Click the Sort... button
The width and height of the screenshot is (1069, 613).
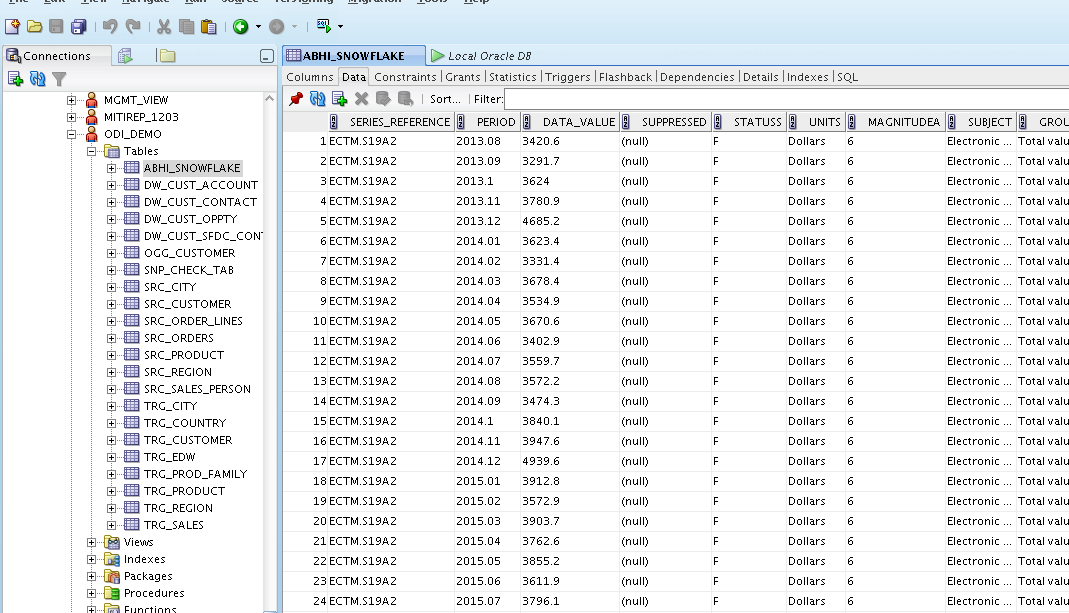point(445,99)
